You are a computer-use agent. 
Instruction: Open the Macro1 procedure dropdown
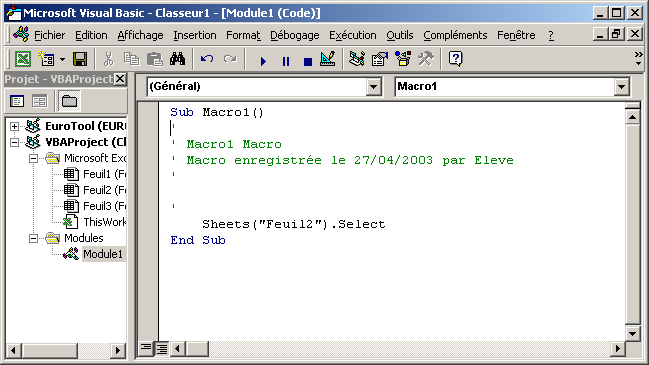point(621,87)
